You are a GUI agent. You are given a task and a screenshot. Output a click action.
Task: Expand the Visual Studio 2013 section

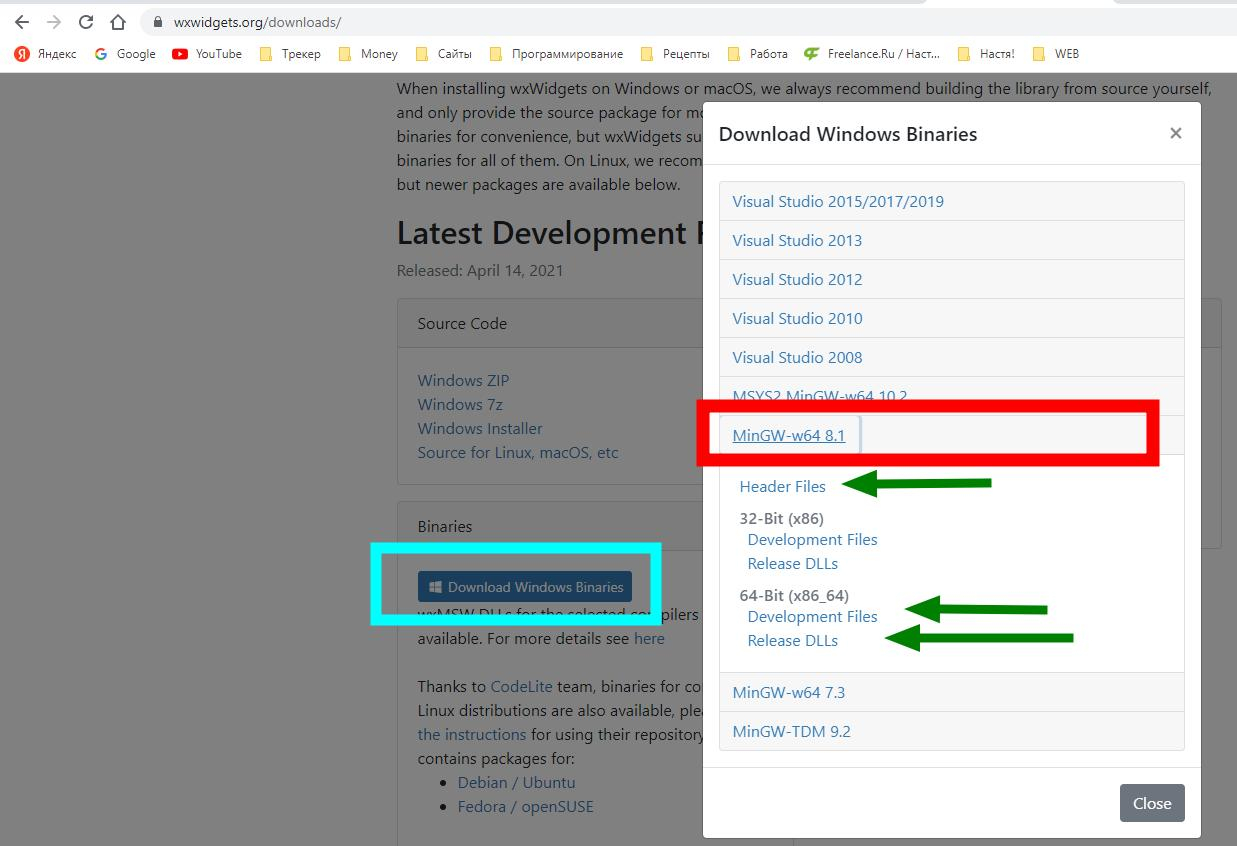pos(796,240)
